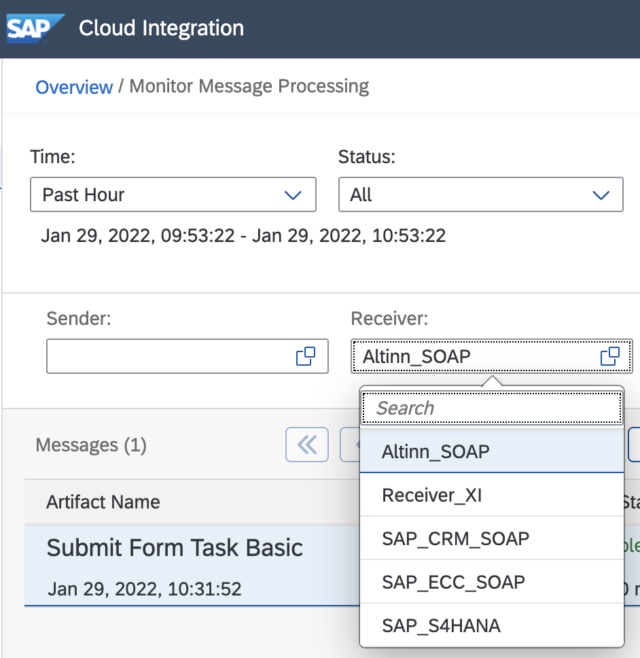Click the Receiver field containing Altinn_SOAP

click(x=491, y=356)
